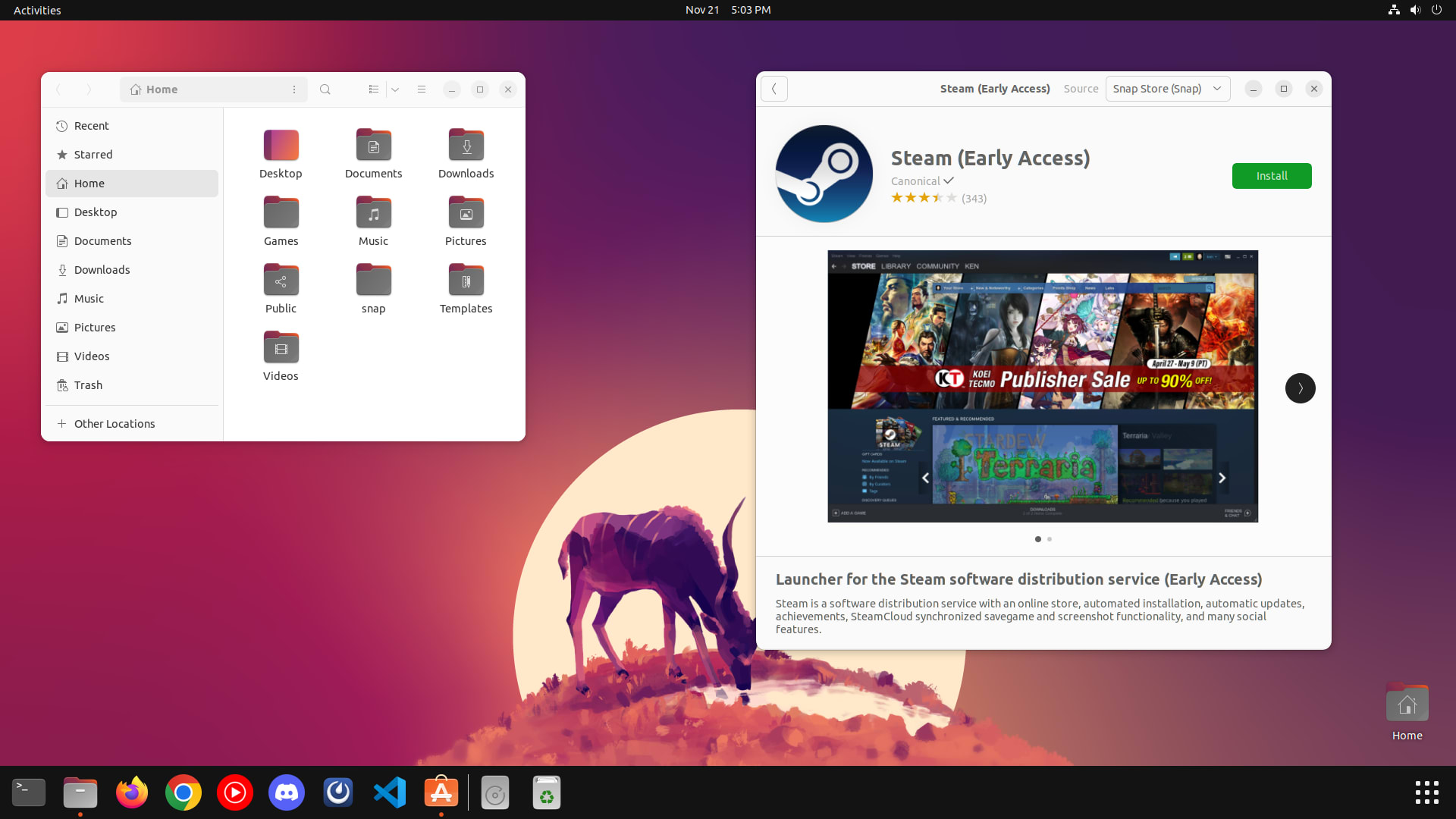Show next Steam screenshot with arrow

point(1300,388)
